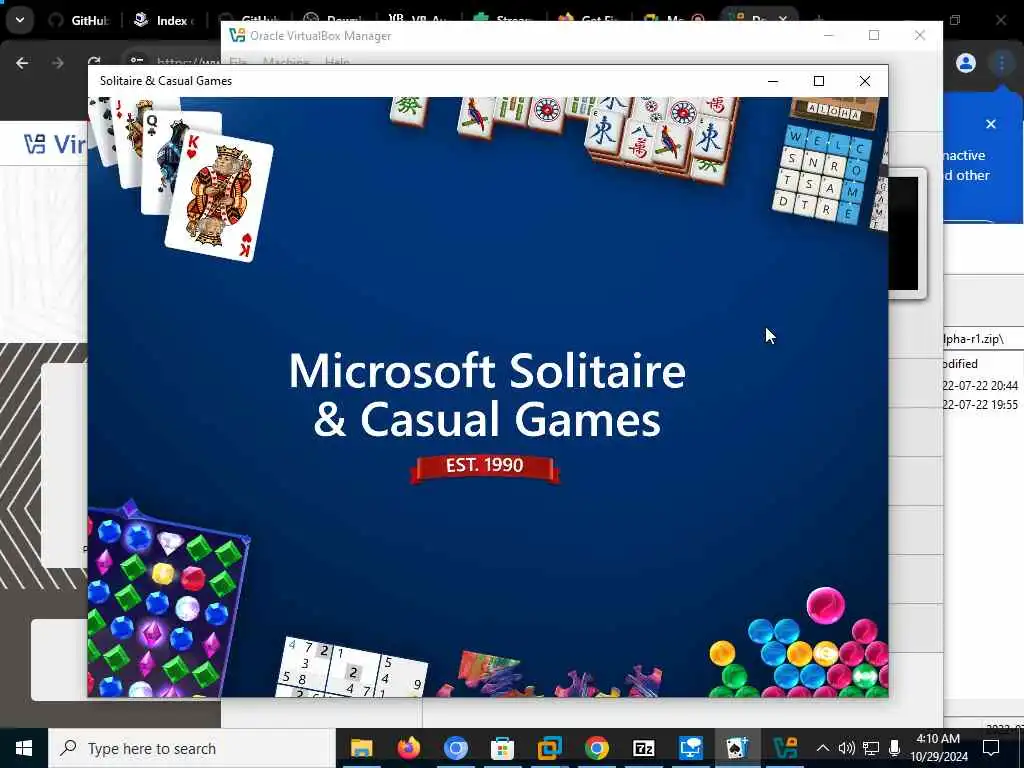Open notification center icon
Screen dimensions: 1024x768
991,748
